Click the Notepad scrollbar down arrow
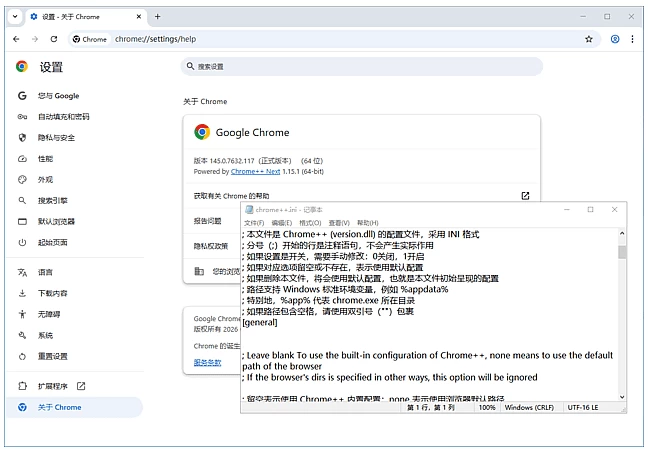 [x=622, y=395]
